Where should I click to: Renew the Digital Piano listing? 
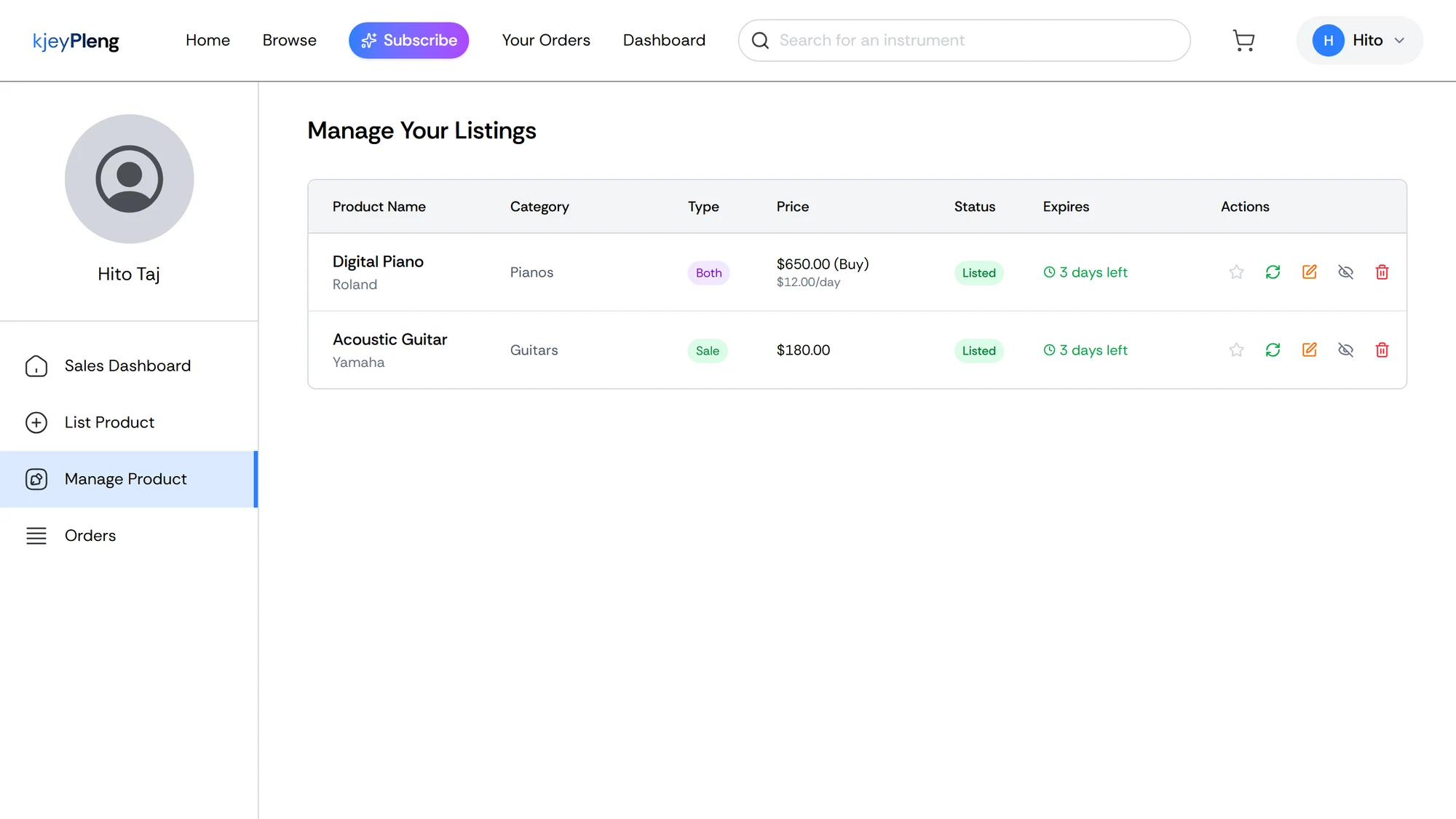1273,272
